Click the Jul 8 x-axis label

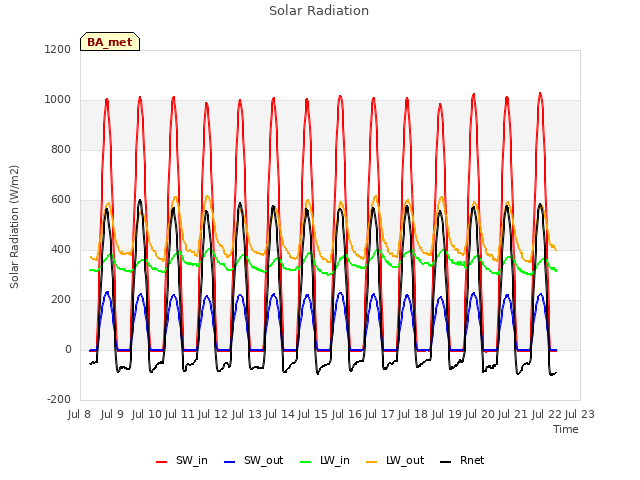79,415
